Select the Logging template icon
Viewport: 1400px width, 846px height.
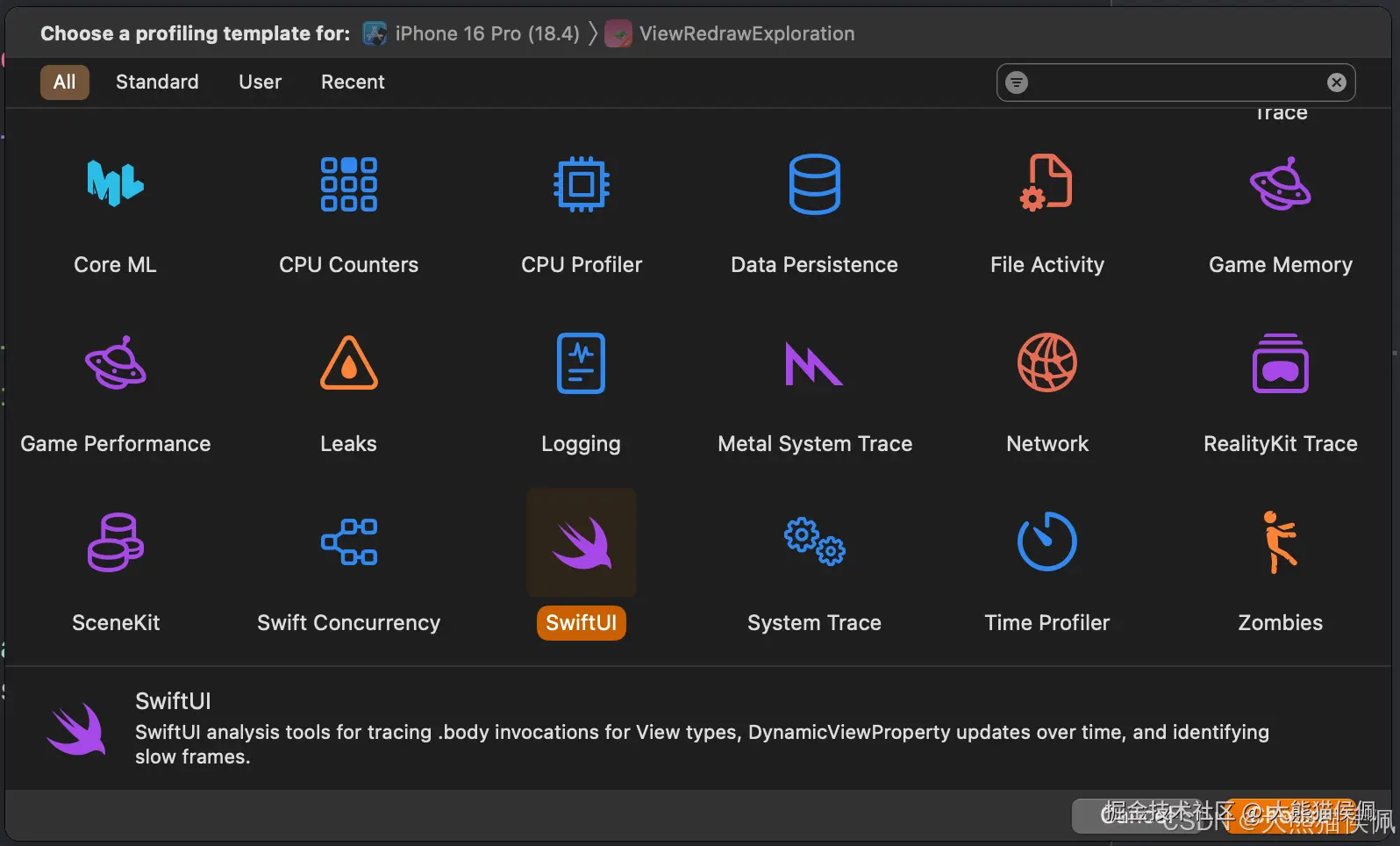pos(581,363)
